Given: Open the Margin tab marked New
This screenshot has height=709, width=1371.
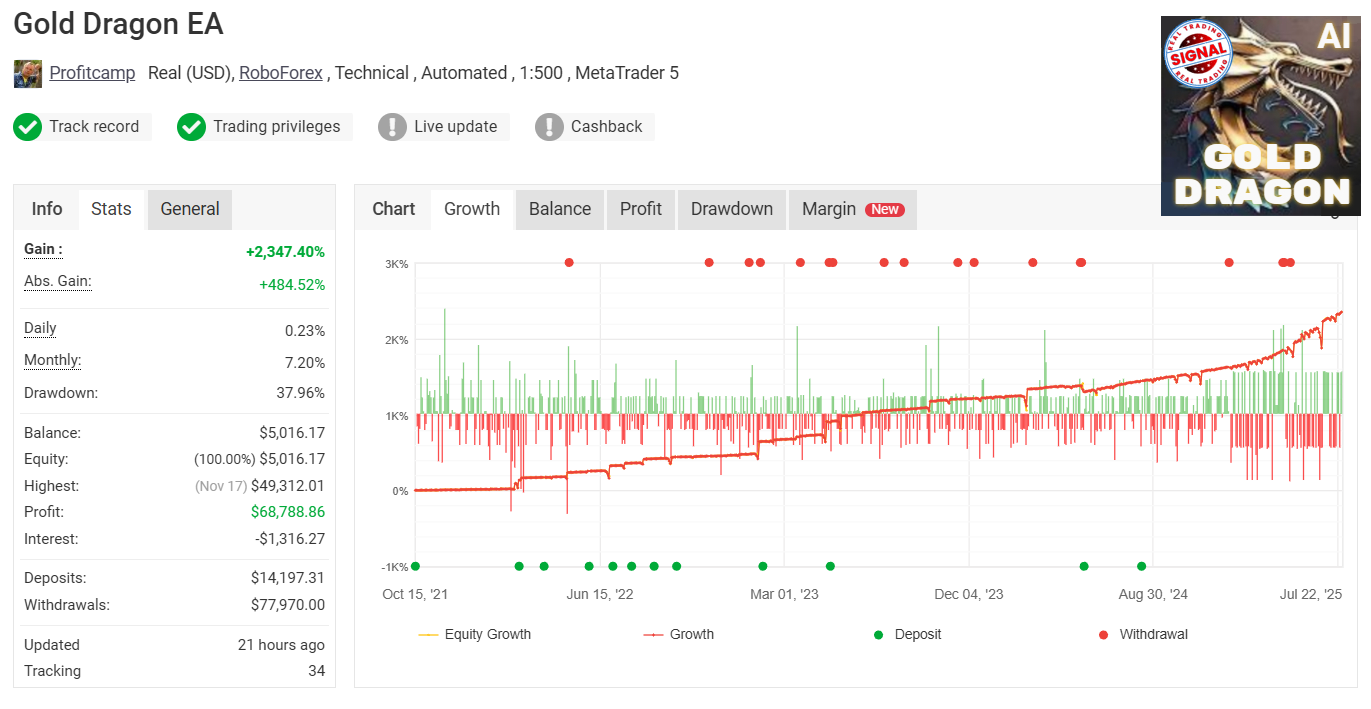Looking at the screenshot, I should [852, 209].
